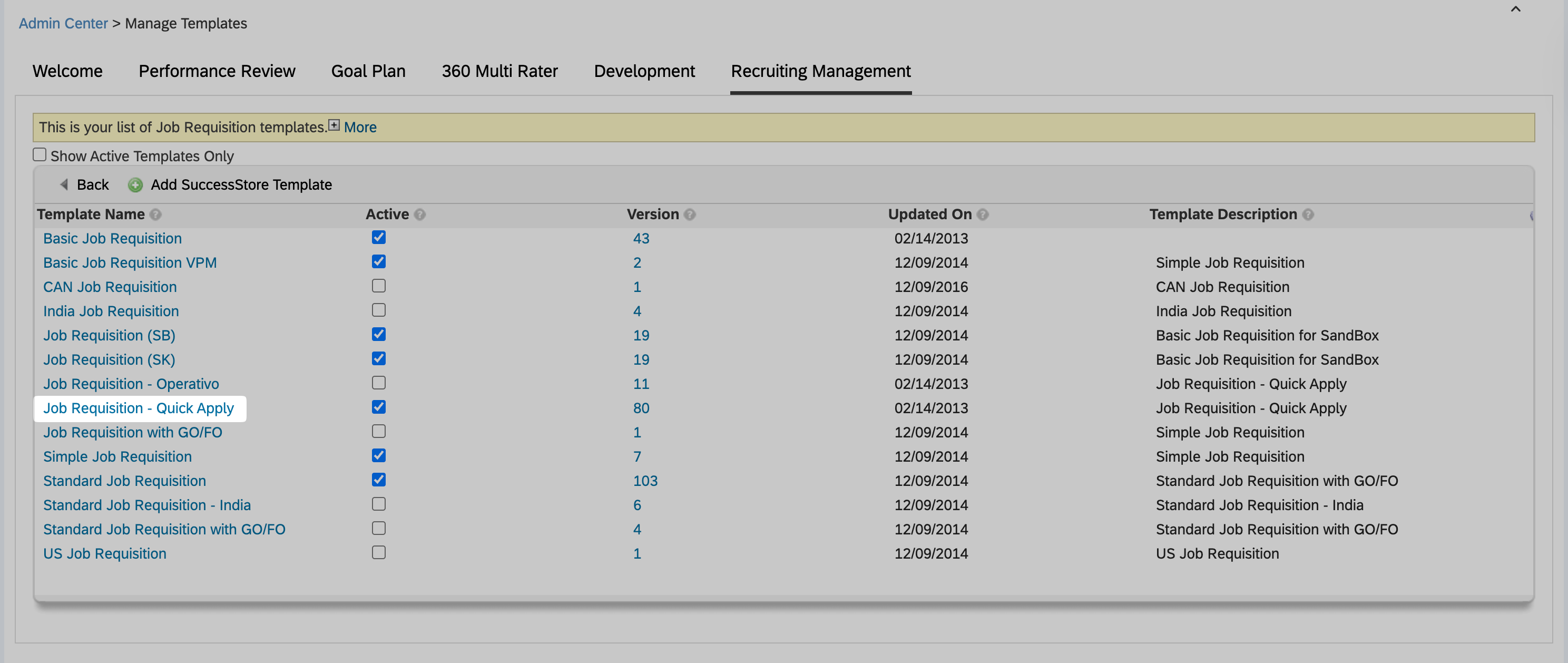
Task: Collapse header with top-right chevron
Action: [1515, 9]
